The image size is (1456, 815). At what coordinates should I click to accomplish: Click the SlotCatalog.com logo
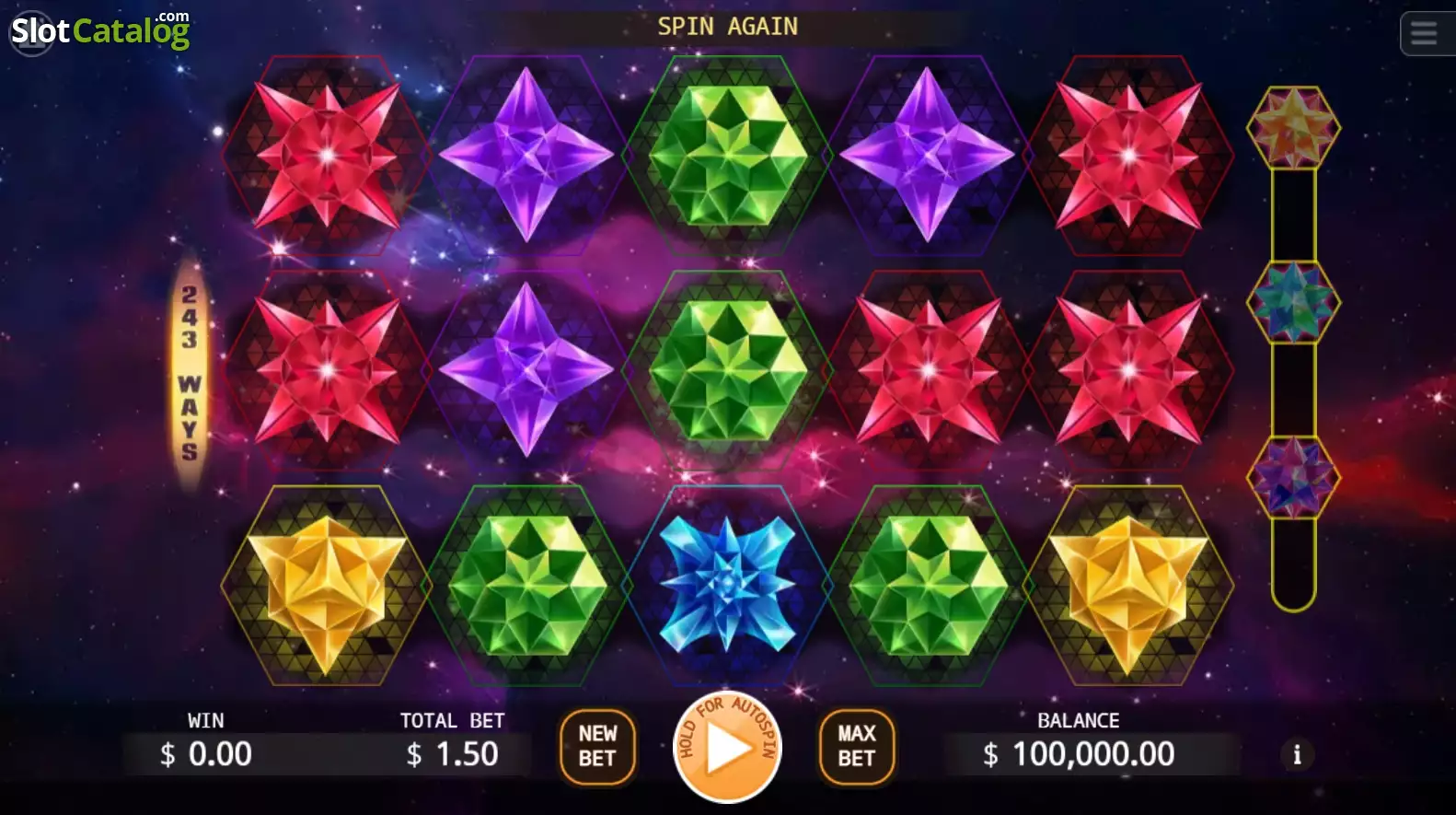click(99, 31)
